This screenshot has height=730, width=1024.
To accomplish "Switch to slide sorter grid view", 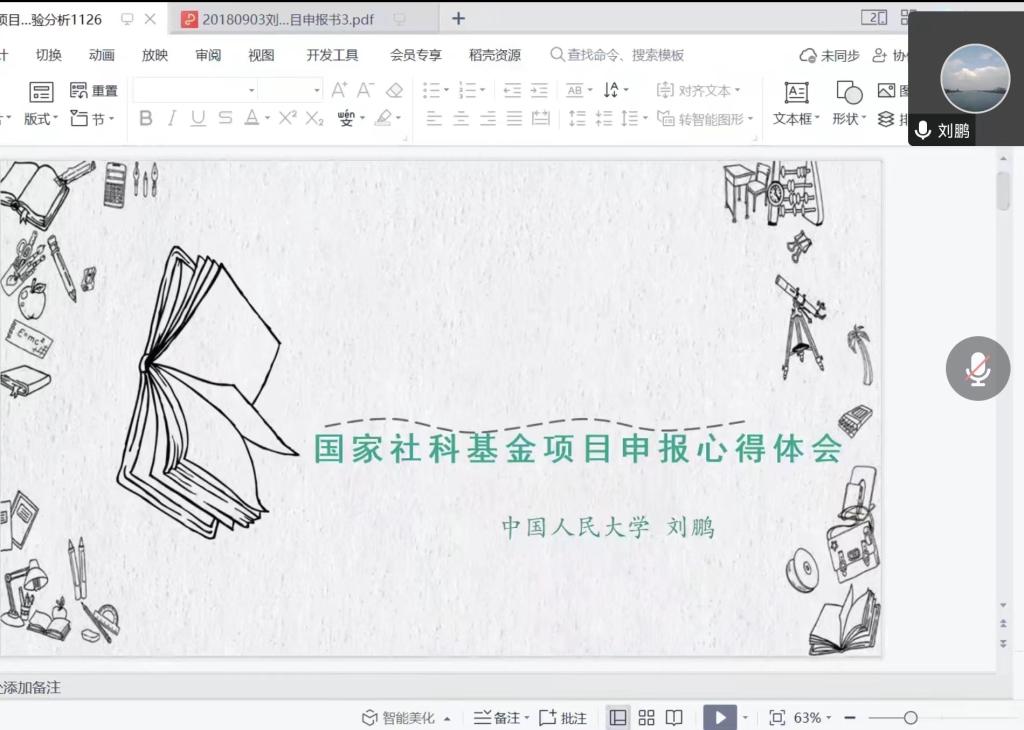I will click(646, 717).
